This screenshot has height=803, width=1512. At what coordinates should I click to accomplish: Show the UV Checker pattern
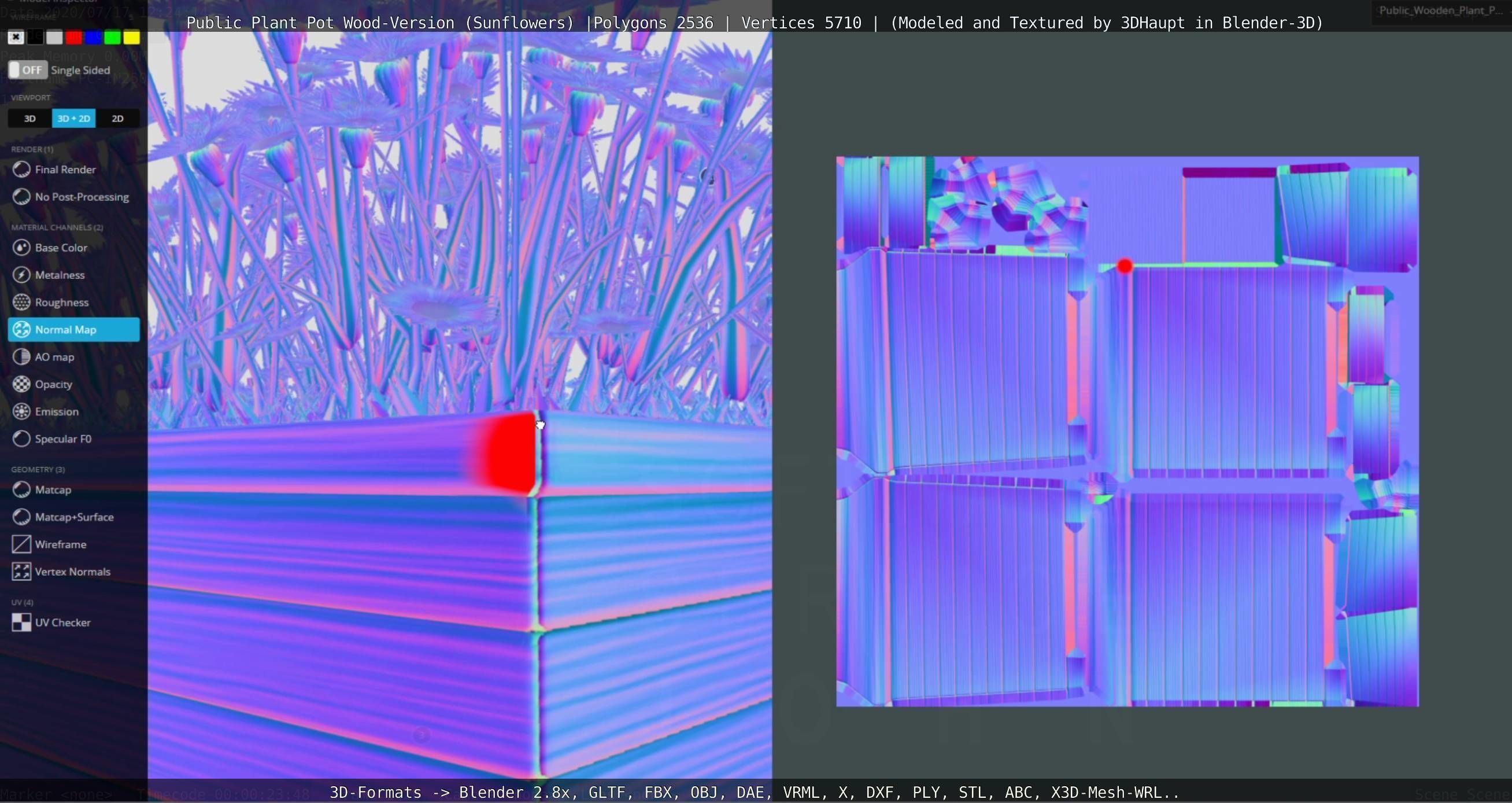(x=22, y=622)
